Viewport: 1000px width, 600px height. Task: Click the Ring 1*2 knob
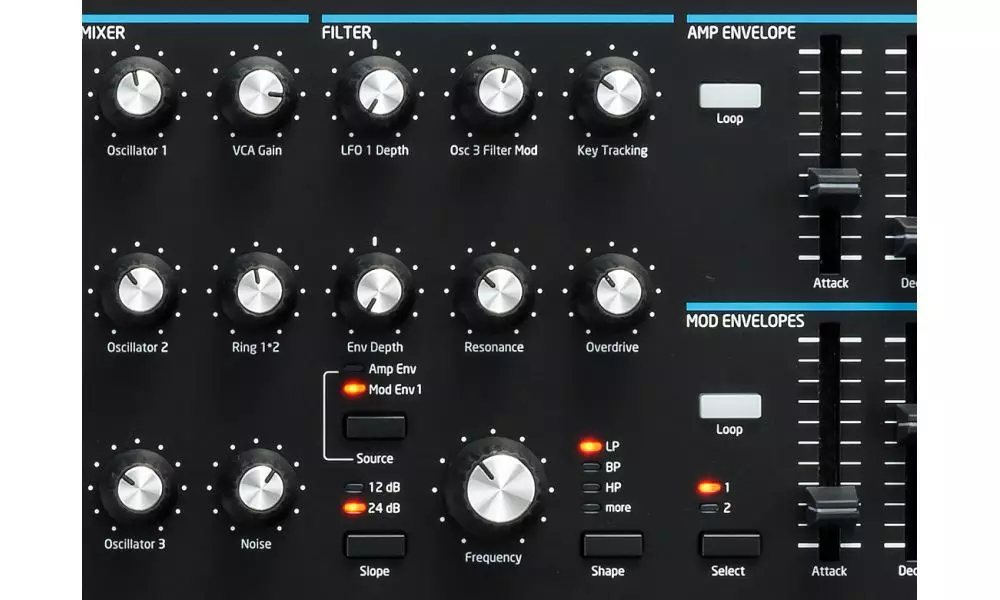point(258,291)
